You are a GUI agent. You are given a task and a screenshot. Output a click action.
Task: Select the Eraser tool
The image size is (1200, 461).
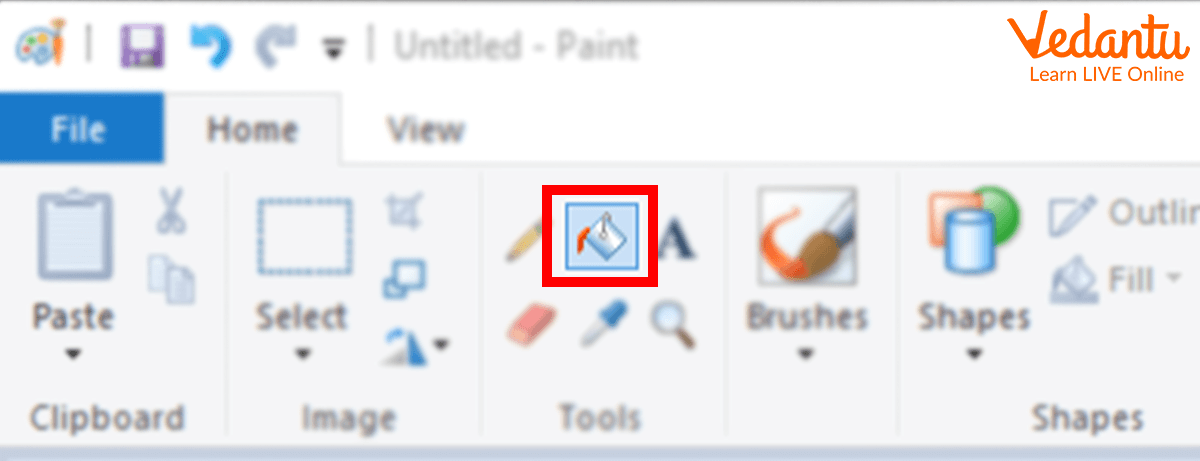(530, 323)
